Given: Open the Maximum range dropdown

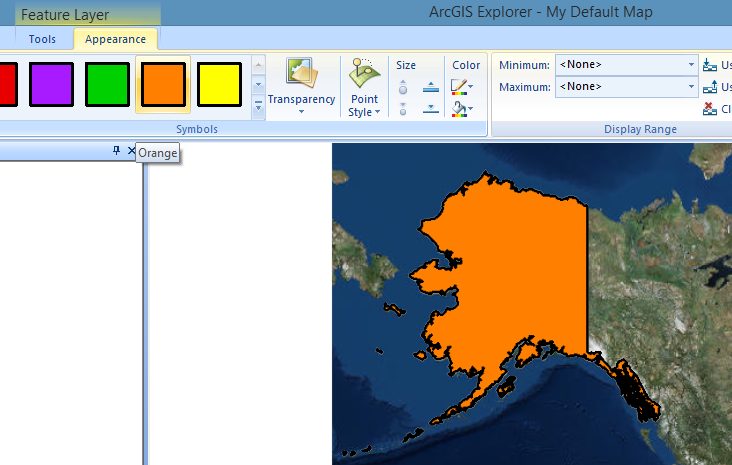Looking at the screenshot, I should (691, 86).
